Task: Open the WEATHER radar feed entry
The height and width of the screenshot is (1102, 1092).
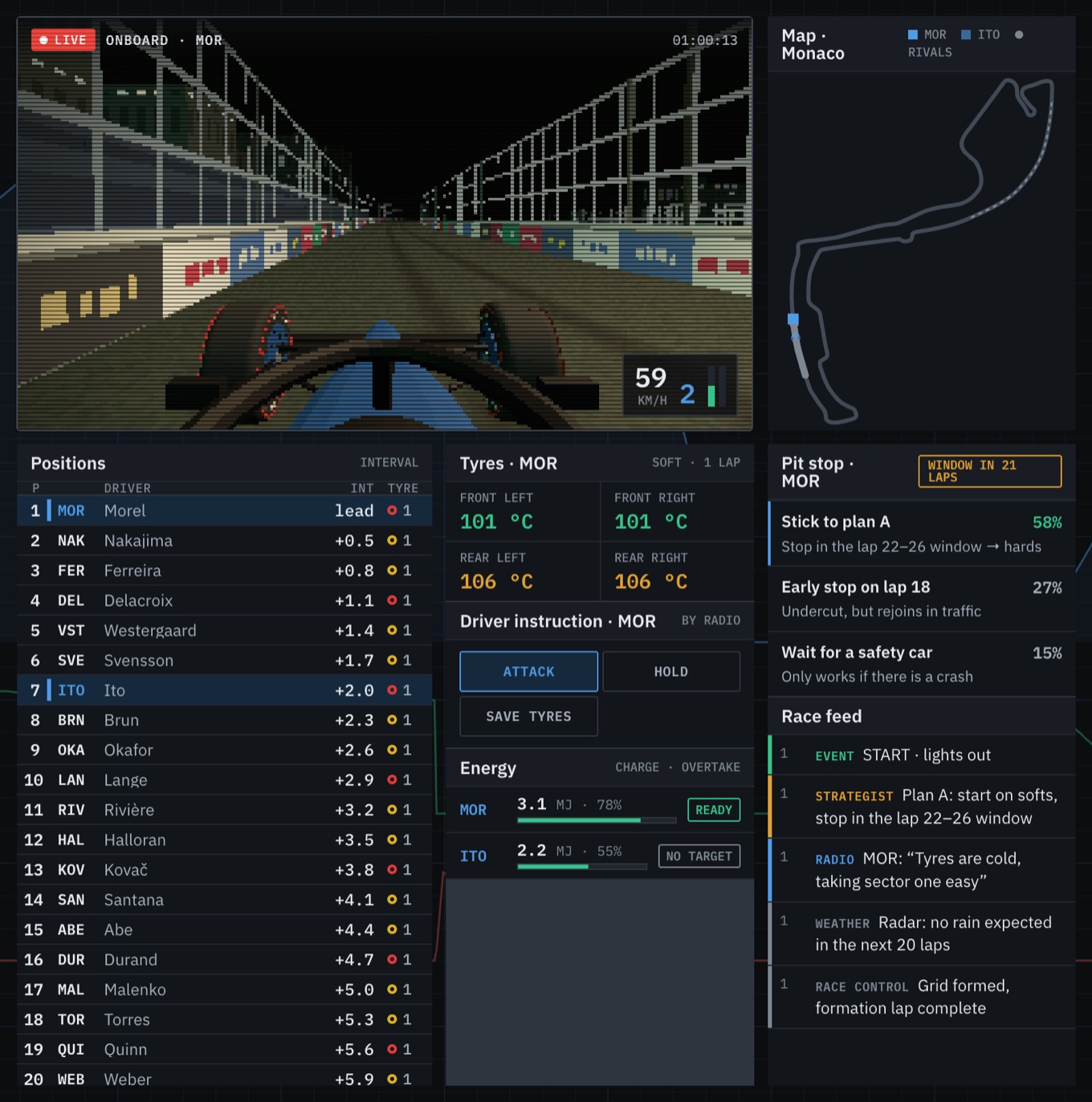Action: [922, 933]
